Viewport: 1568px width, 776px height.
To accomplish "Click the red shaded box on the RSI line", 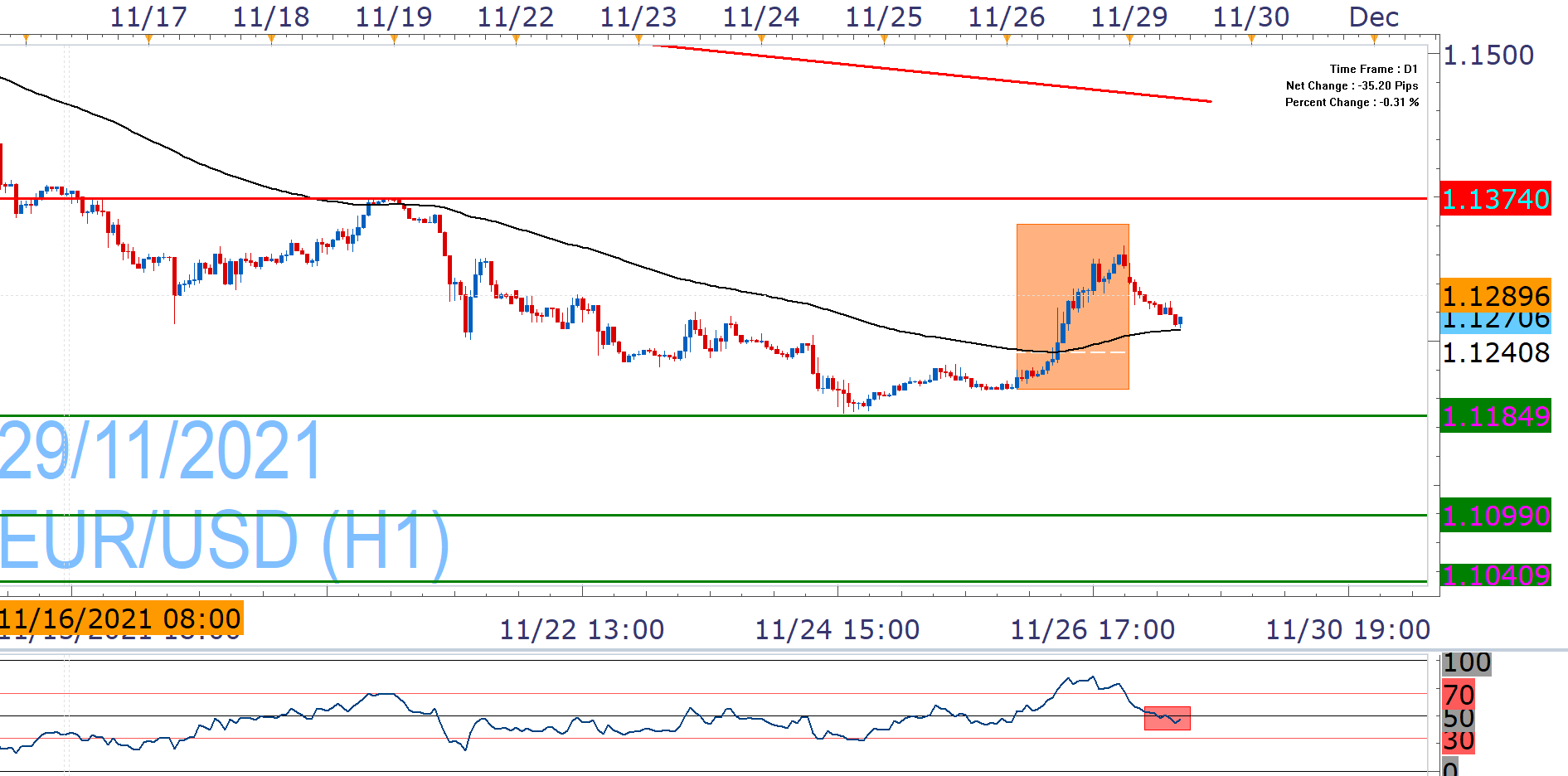I will click(1167, 718).
